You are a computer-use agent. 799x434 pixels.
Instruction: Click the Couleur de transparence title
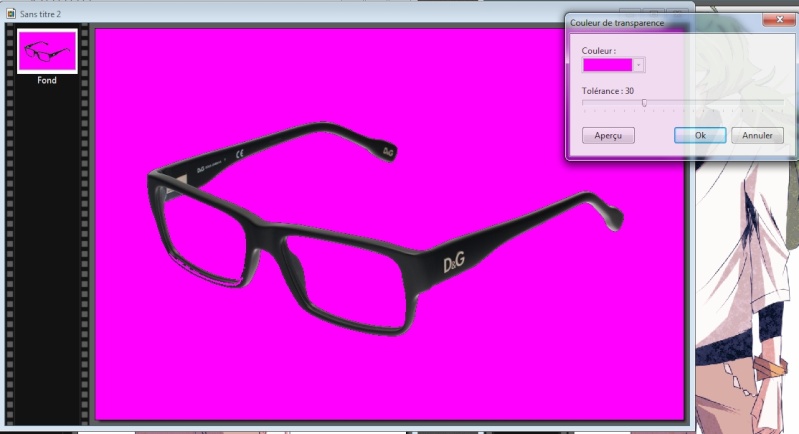pyautogui.click(x=617, y=23)
